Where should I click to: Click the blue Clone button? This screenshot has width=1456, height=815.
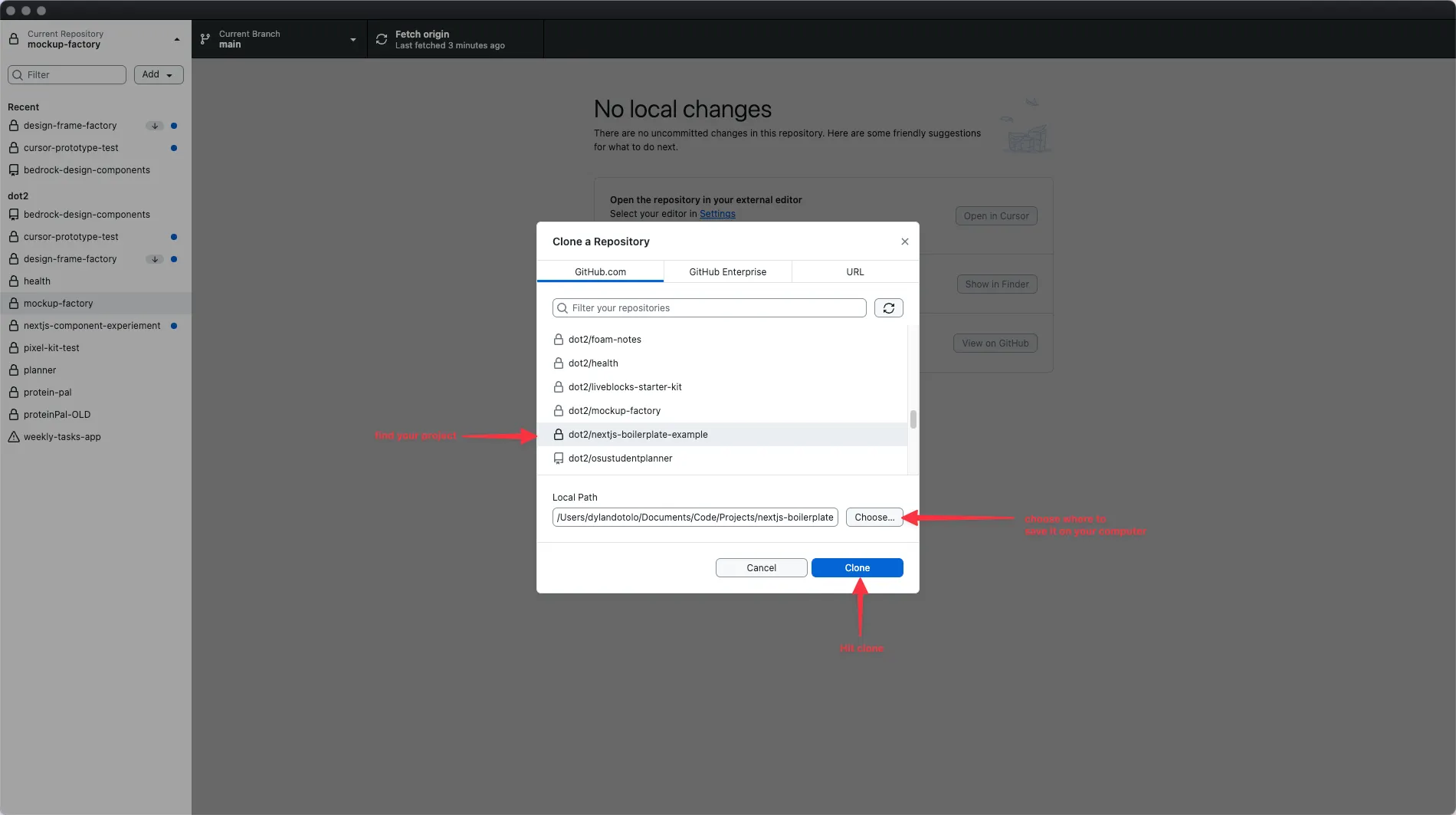[x=858, y=568]
